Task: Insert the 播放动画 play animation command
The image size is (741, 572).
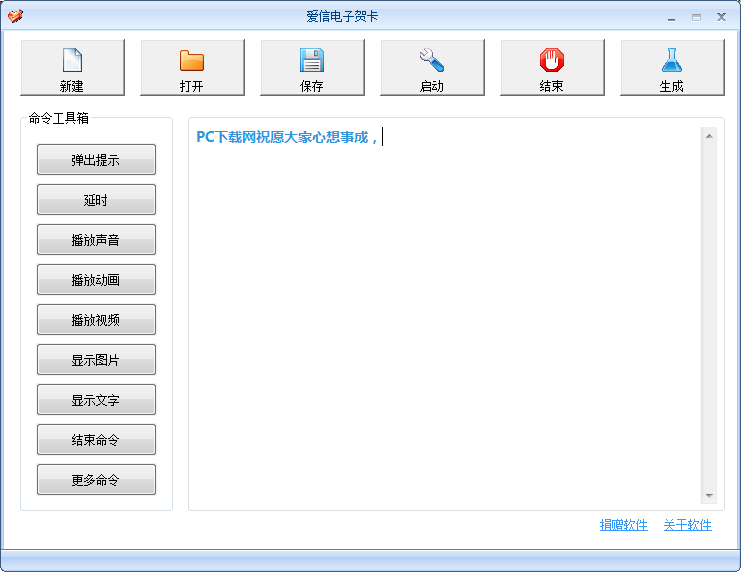Action: click(x=96, y=280)
